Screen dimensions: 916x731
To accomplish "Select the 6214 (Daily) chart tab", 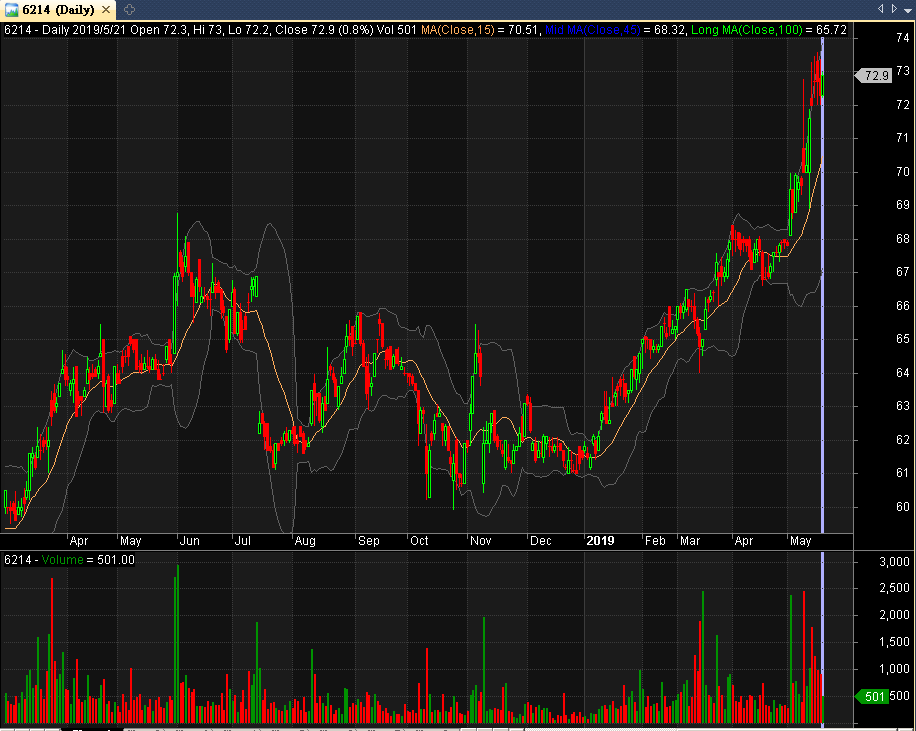I will [x=58, y=10].
